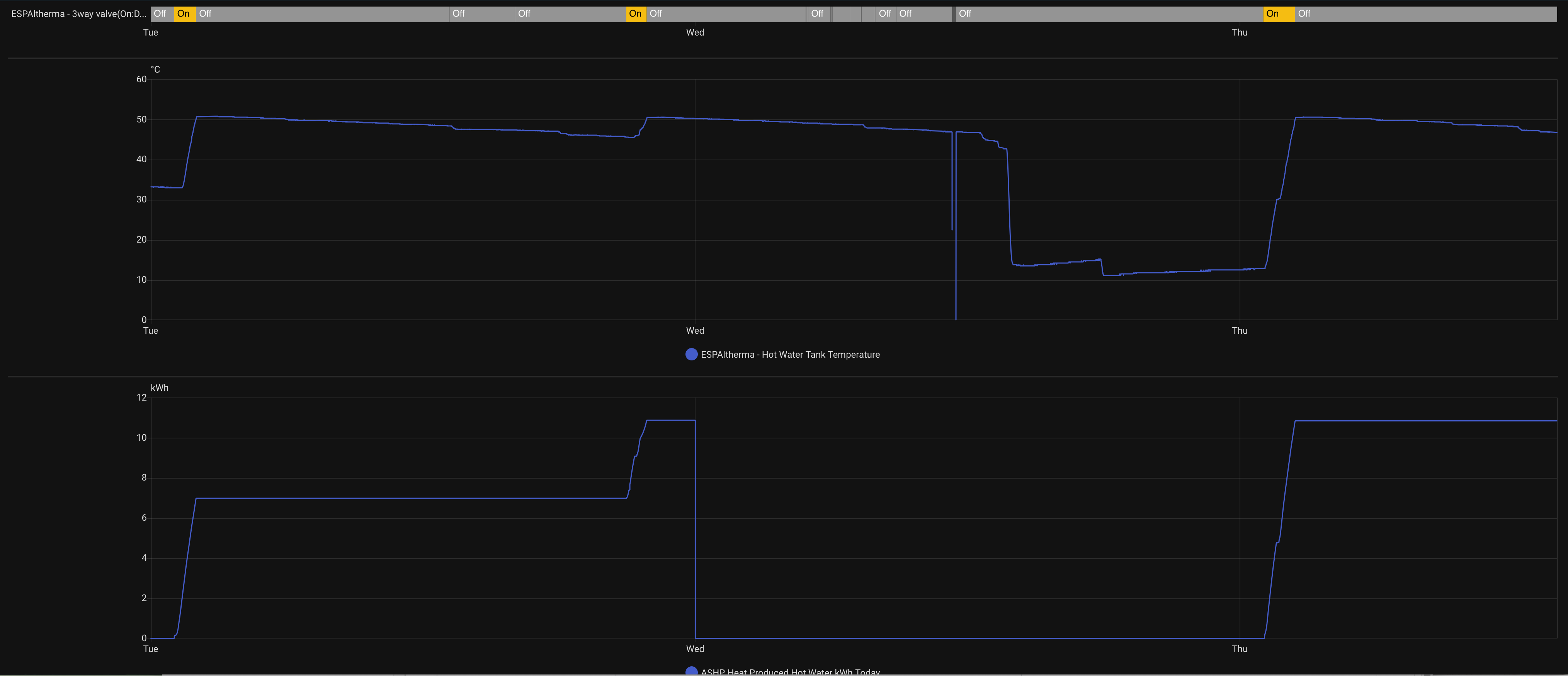Click the Wed label under the valve timeline

tap(694, 32)
